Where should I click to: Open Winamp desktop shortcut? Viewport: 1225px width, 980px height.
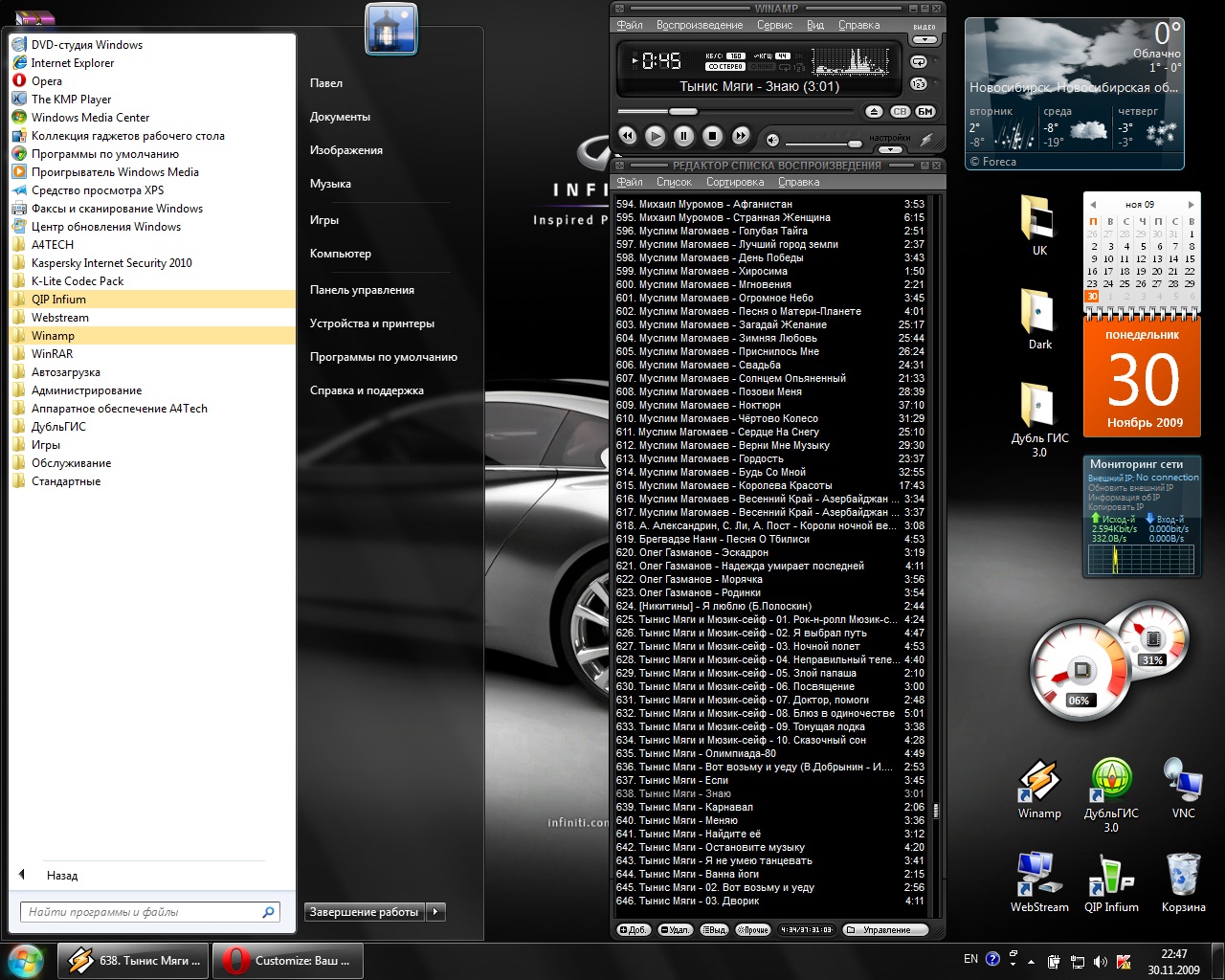click(x=1039, y=790)
